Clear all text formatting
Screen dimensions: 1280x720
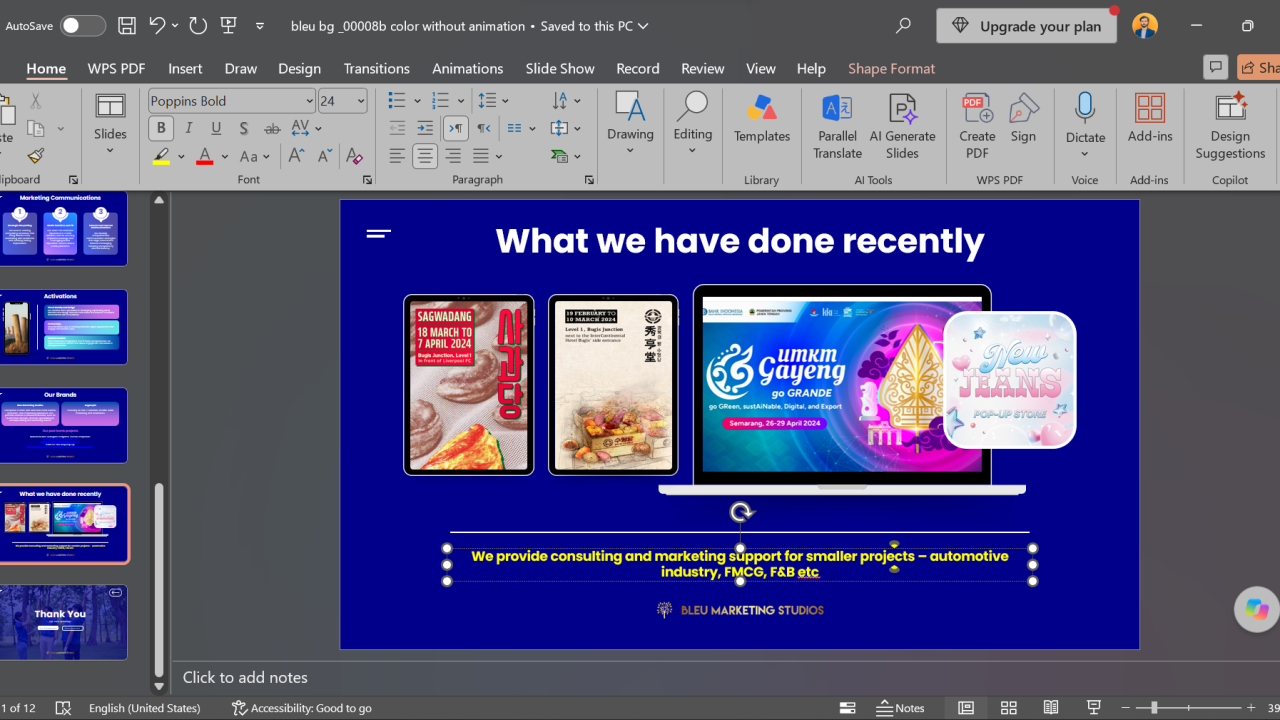click(353, 156)
